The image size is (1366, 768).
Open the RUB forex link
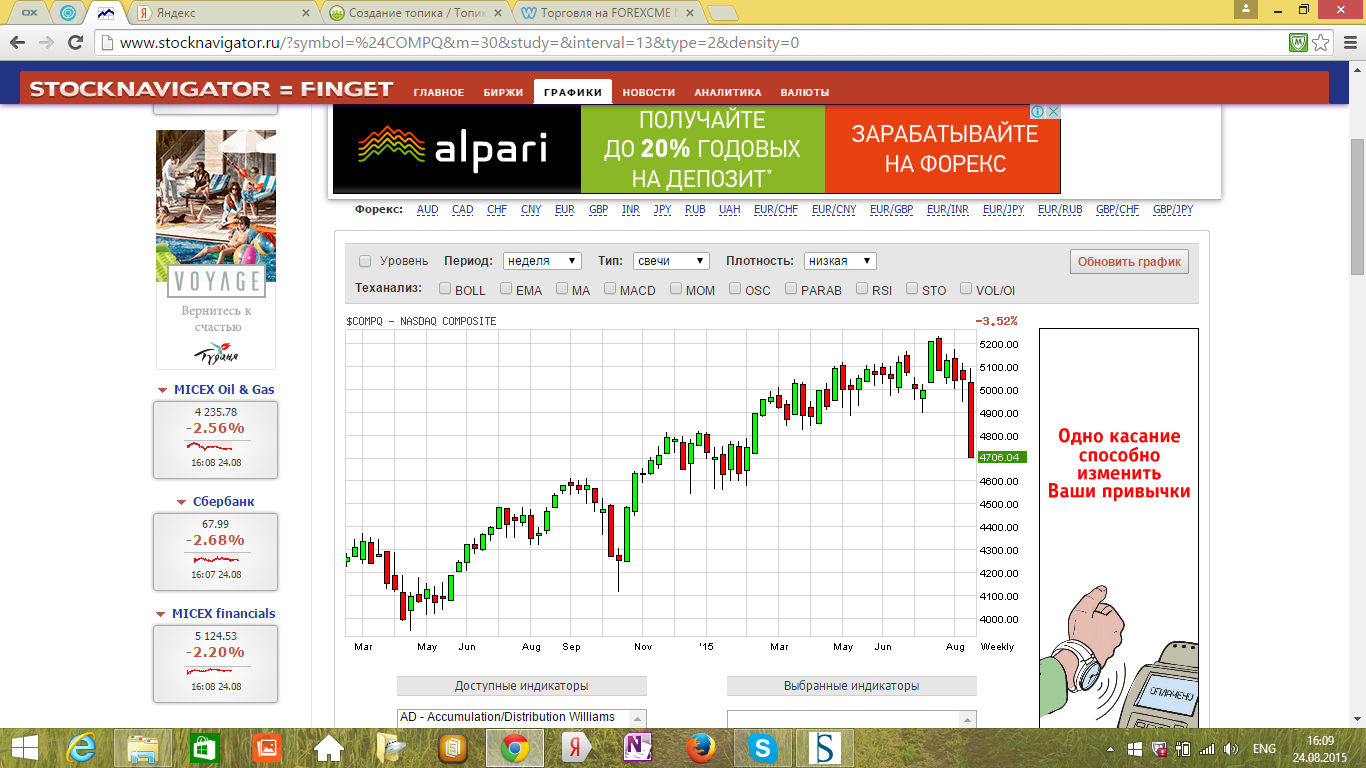pos(695,210)
